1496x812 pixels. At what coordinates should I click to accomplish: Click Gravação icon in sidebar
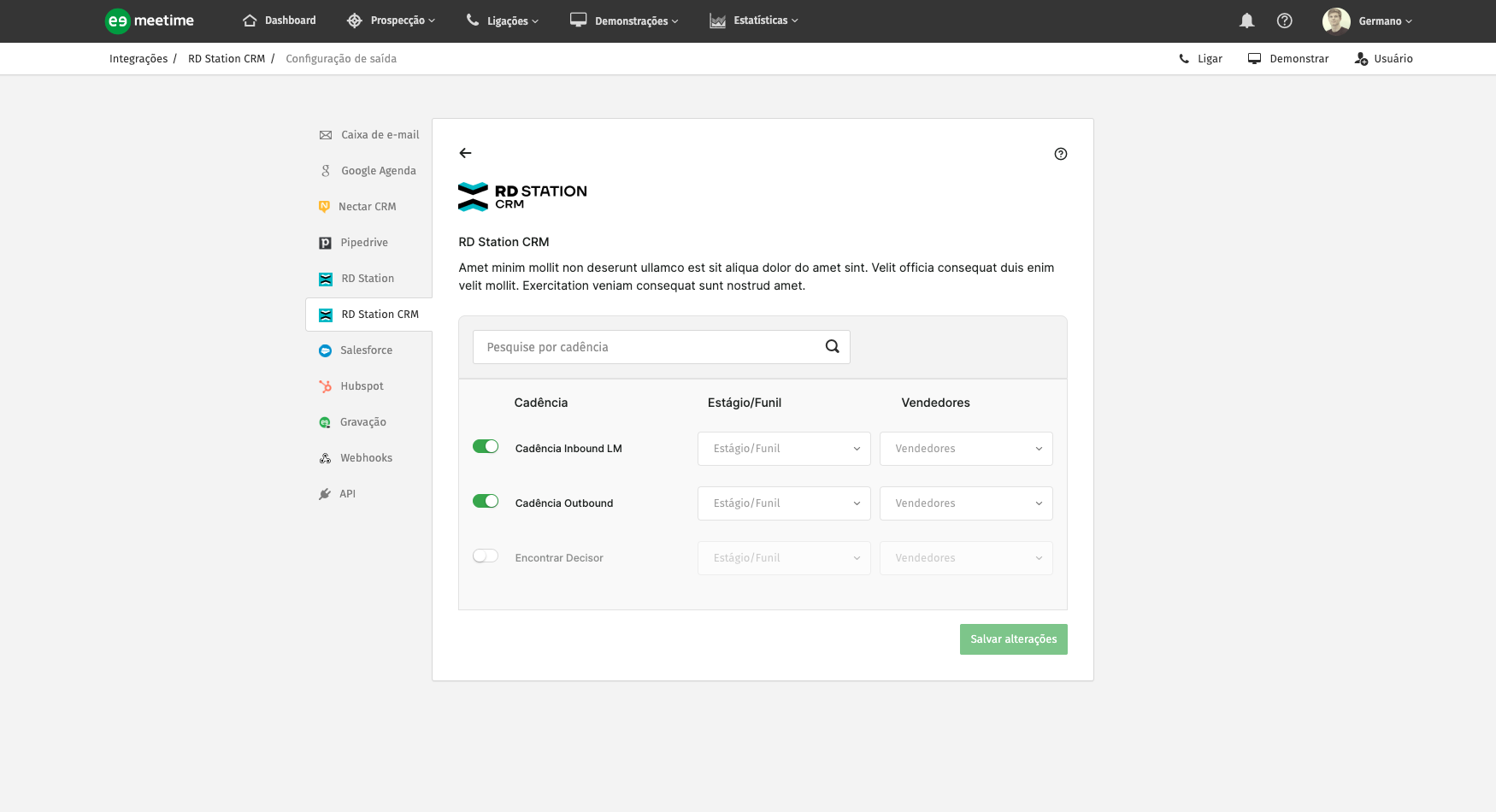pyautogui.click(x=325, y=422)
